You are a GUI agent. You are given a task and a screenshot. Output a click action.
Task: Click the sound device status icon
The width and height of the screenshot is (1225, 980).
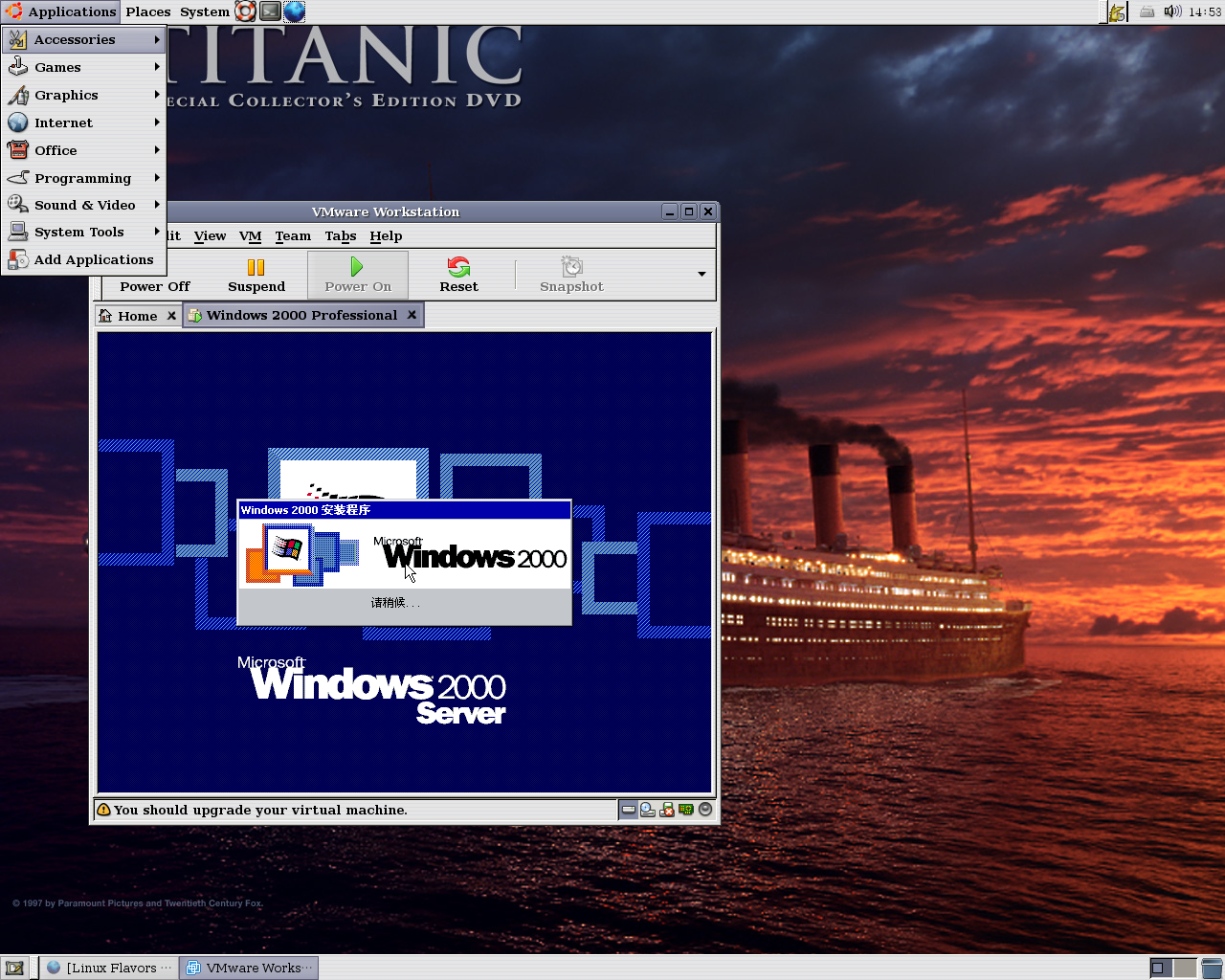[x=705, y=810]
